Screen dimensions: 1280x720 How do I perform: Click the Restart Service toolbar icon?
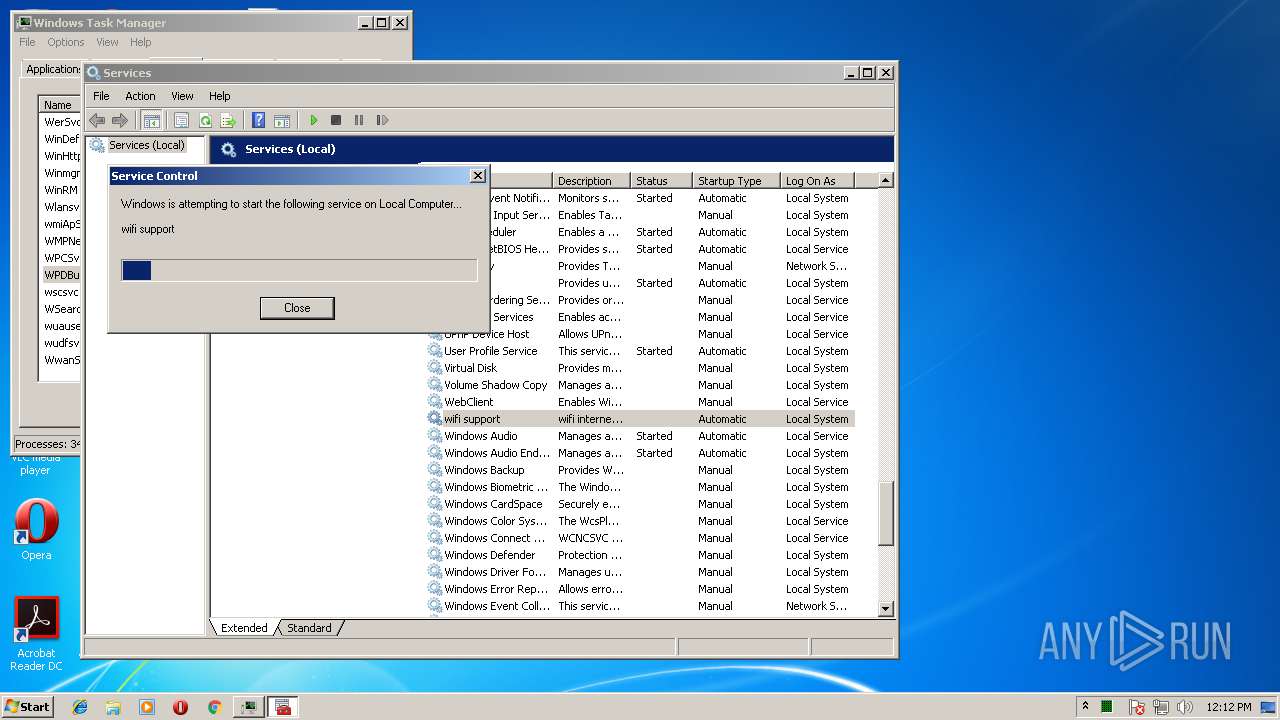pyautogui.click(x=382, y=120)
